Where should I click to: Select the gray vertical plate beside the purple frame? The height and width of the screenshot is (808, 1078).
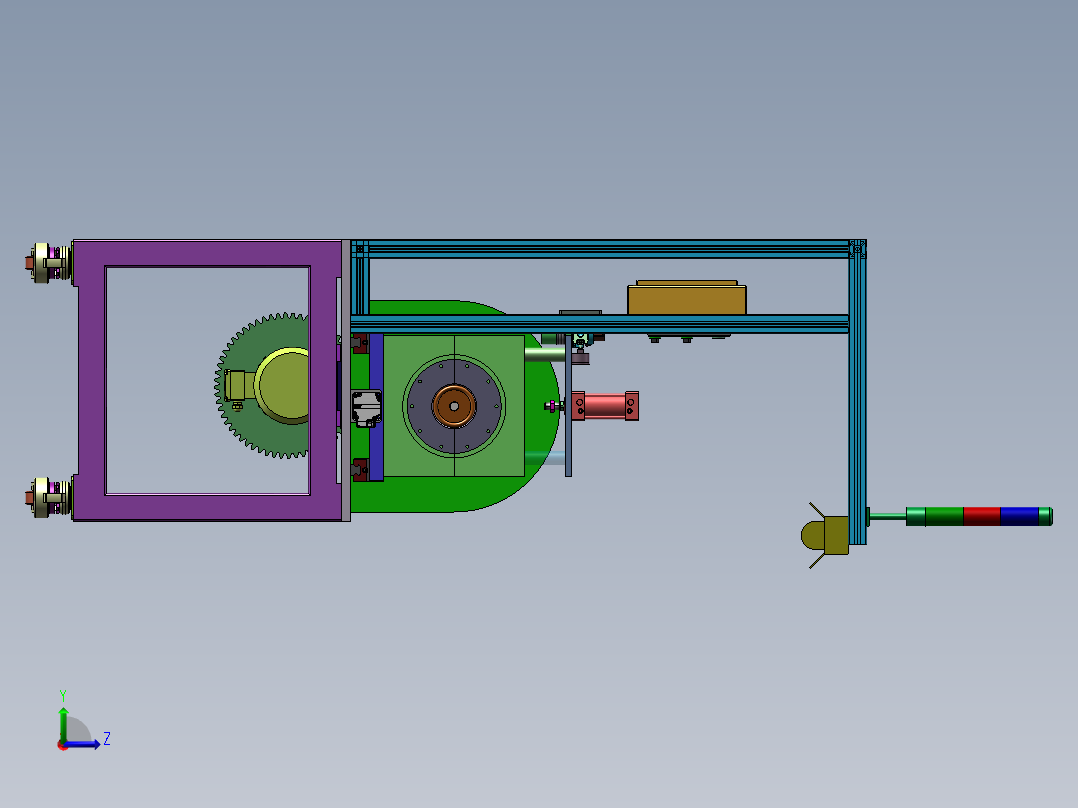coord(346,380)
